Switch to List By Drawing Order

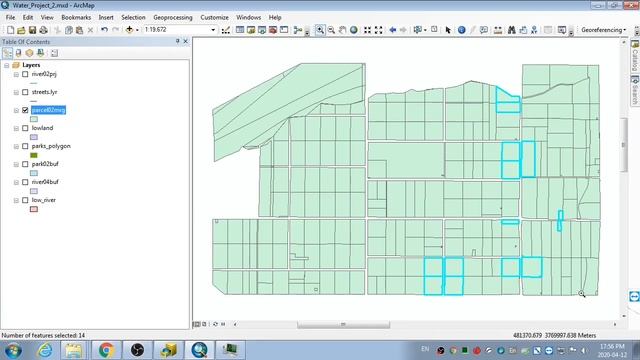[7, 53]
